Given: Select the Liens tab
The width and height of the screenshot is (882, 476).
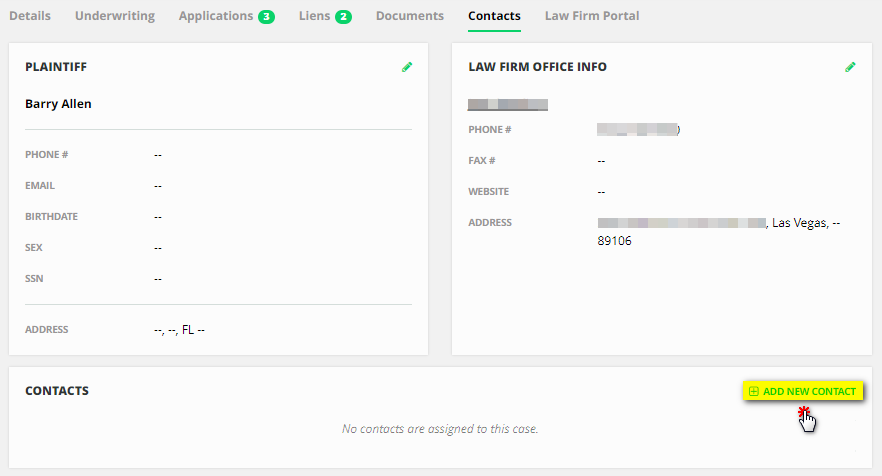Looking at the screenshot, I should 314,16.
